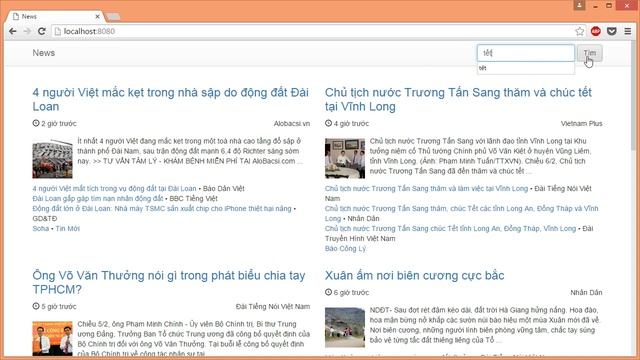
Task: Open the Adblock Plus extension icon
Action: [596, 31]
